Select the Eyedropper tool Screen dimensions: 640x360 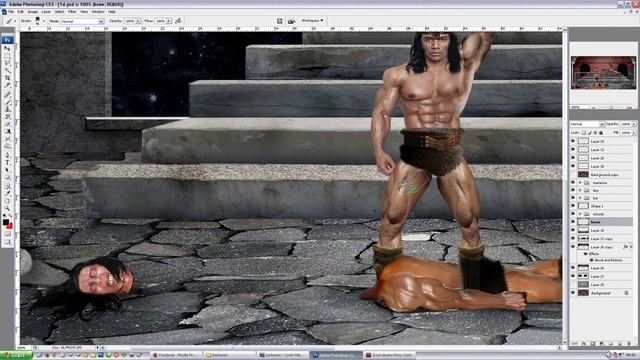(x=7, y=193)
